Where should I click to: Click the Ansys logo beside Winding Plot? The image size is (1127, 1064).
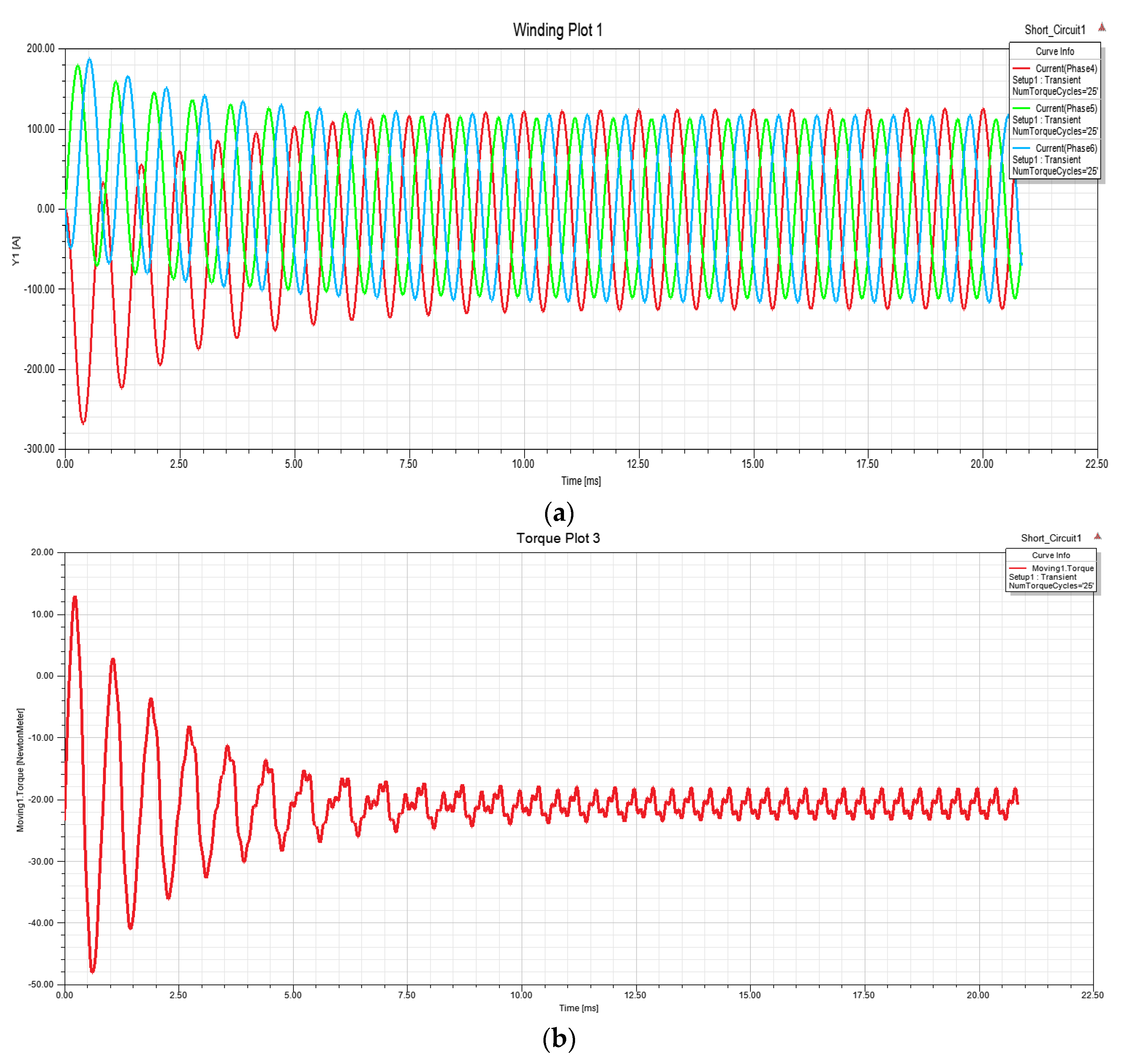[x=1102, y=27]
